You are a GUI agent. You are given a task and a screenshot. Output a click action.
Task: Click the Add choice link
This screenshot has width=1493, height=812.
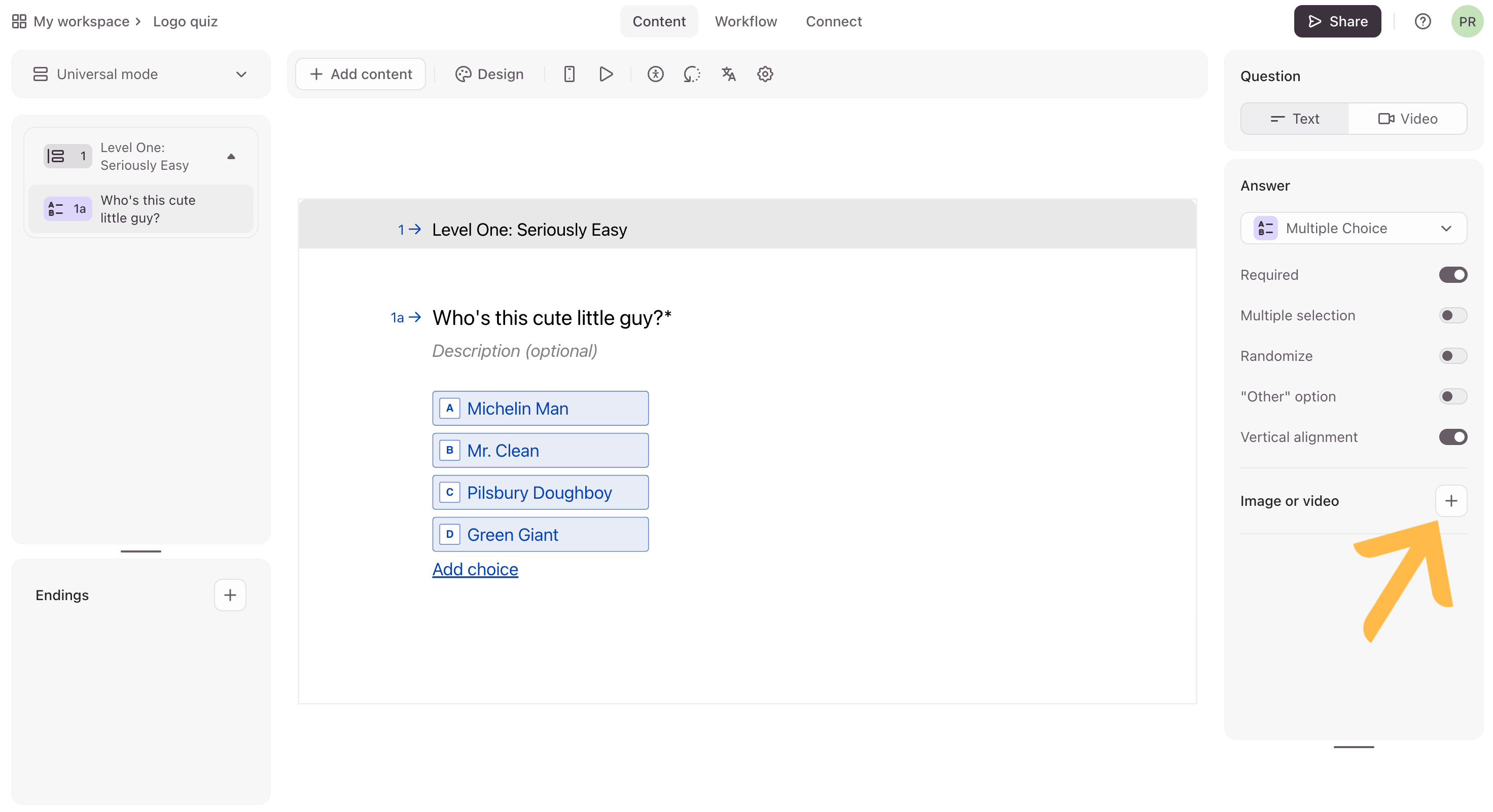[x=475, y=569]
